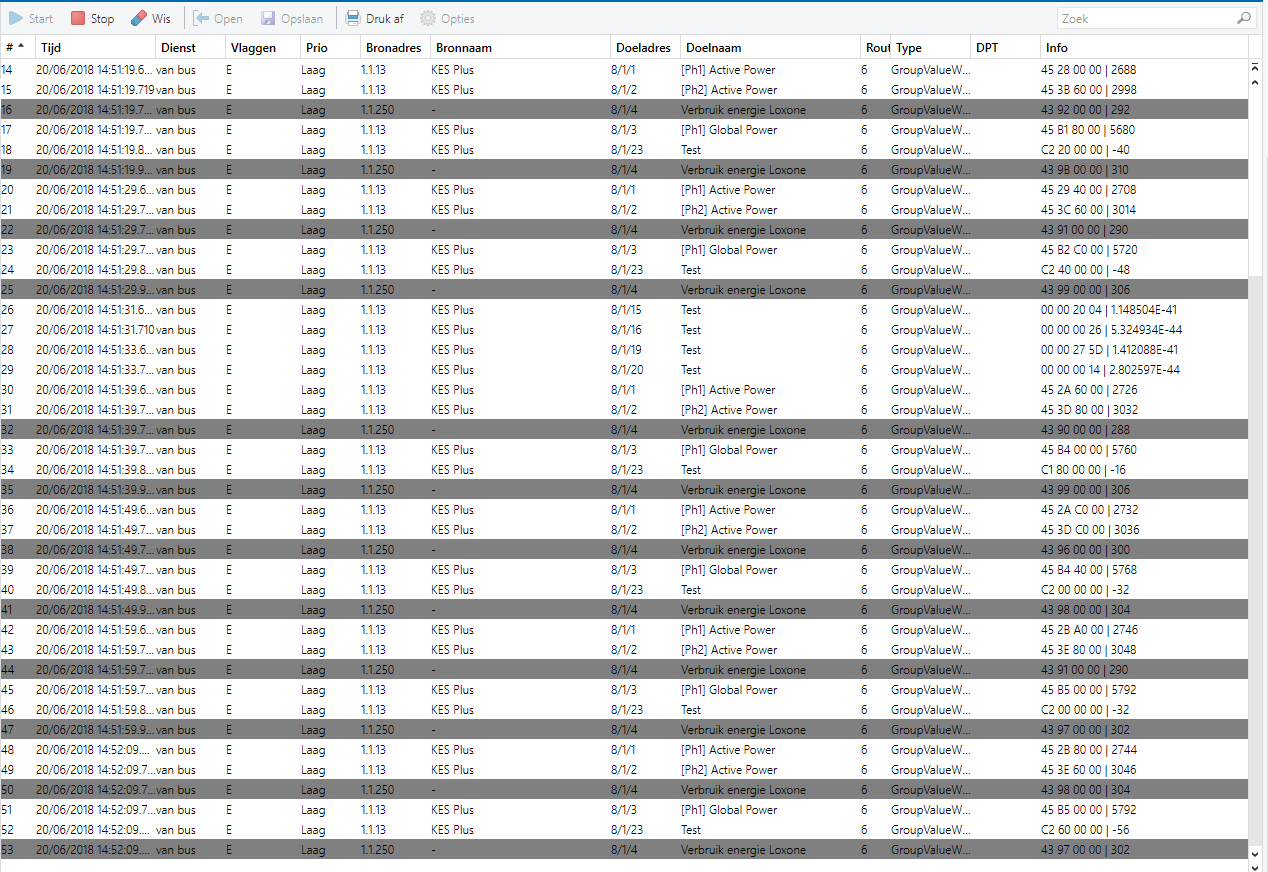Sort by the Dienst column header

tap(190, 47)
